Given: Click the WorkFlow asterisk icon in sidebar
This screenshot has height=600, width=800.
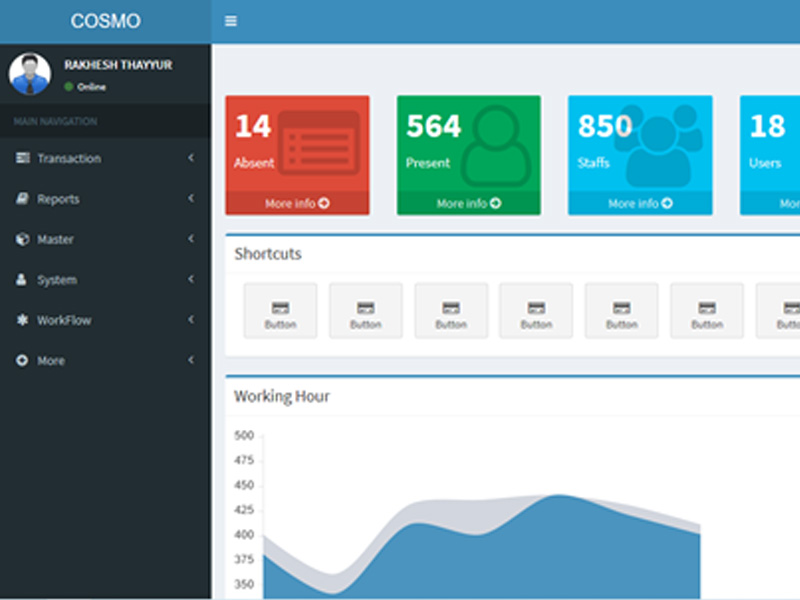Looking at the screenshot, I should click(22, 321).
